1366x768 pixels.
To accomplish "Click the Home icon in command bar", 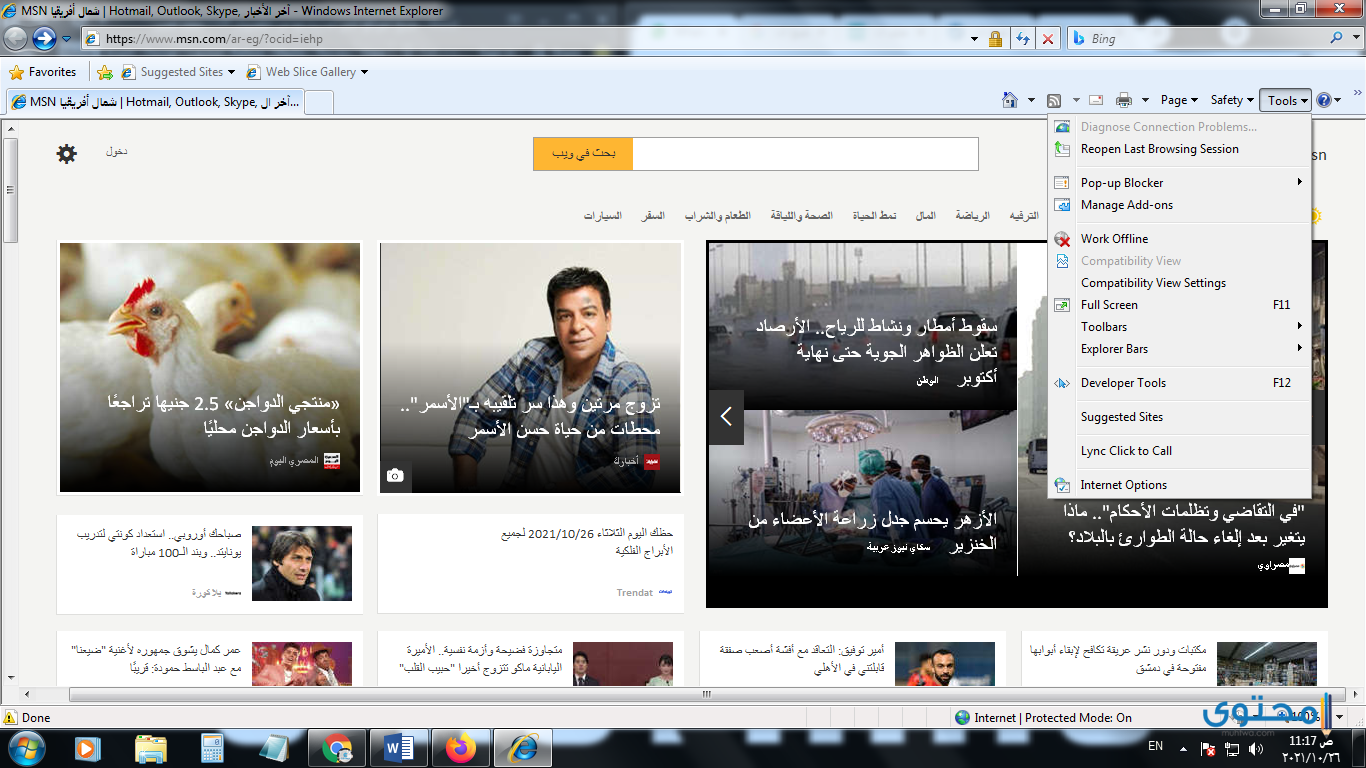I will [1010, 100].
